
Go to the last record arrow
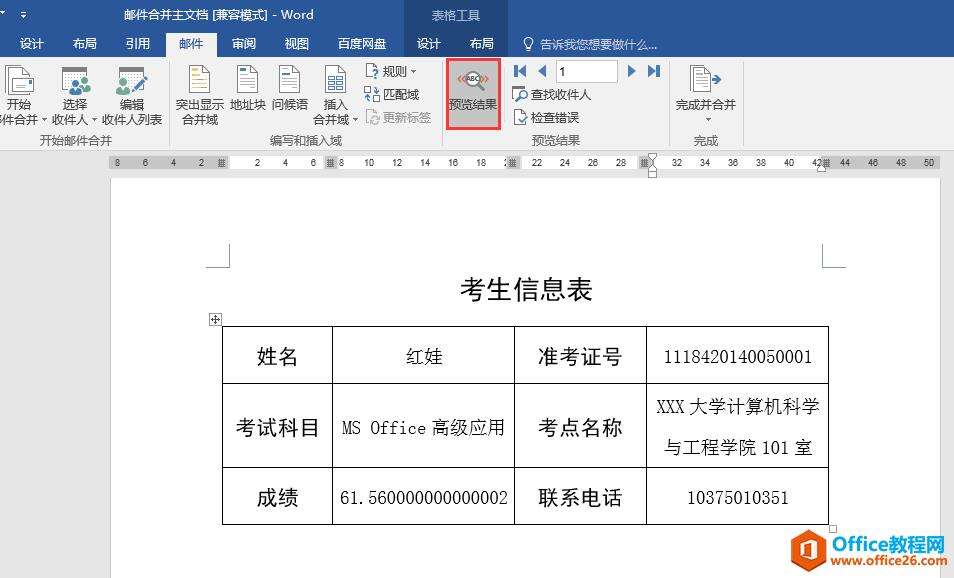(652, 71)
